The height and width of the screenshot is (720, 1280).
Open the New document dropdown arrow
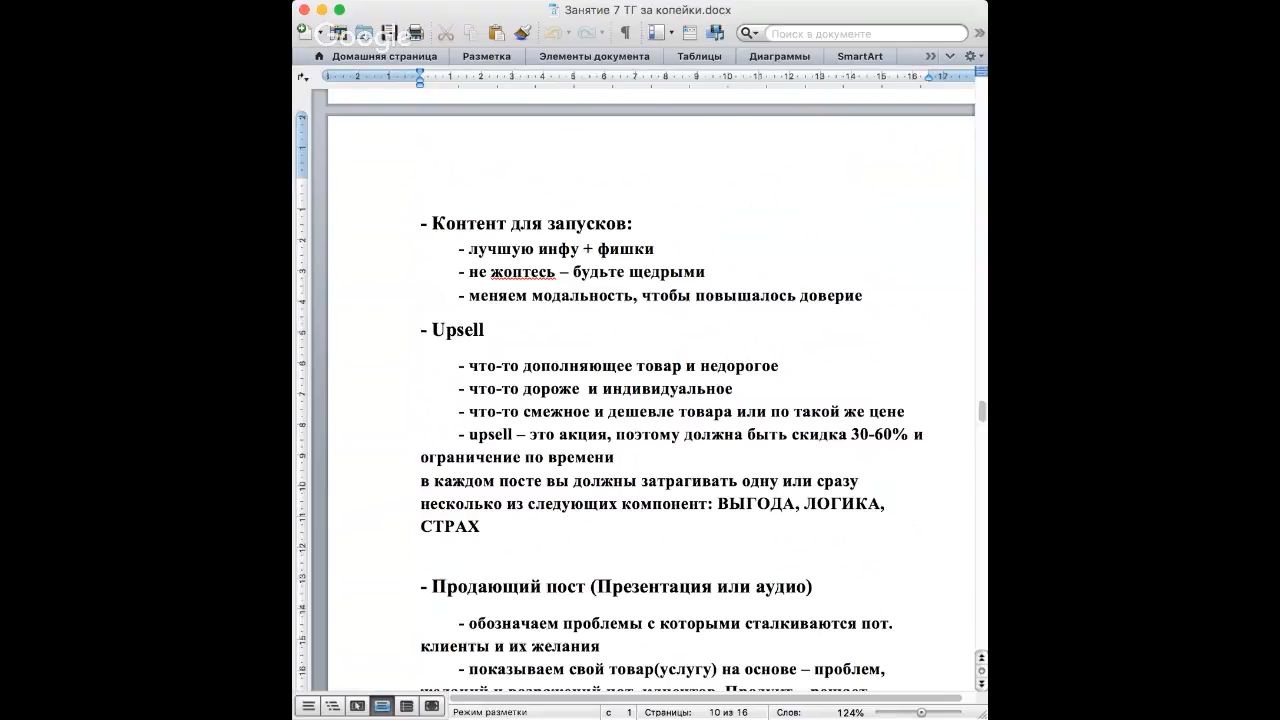320,33
